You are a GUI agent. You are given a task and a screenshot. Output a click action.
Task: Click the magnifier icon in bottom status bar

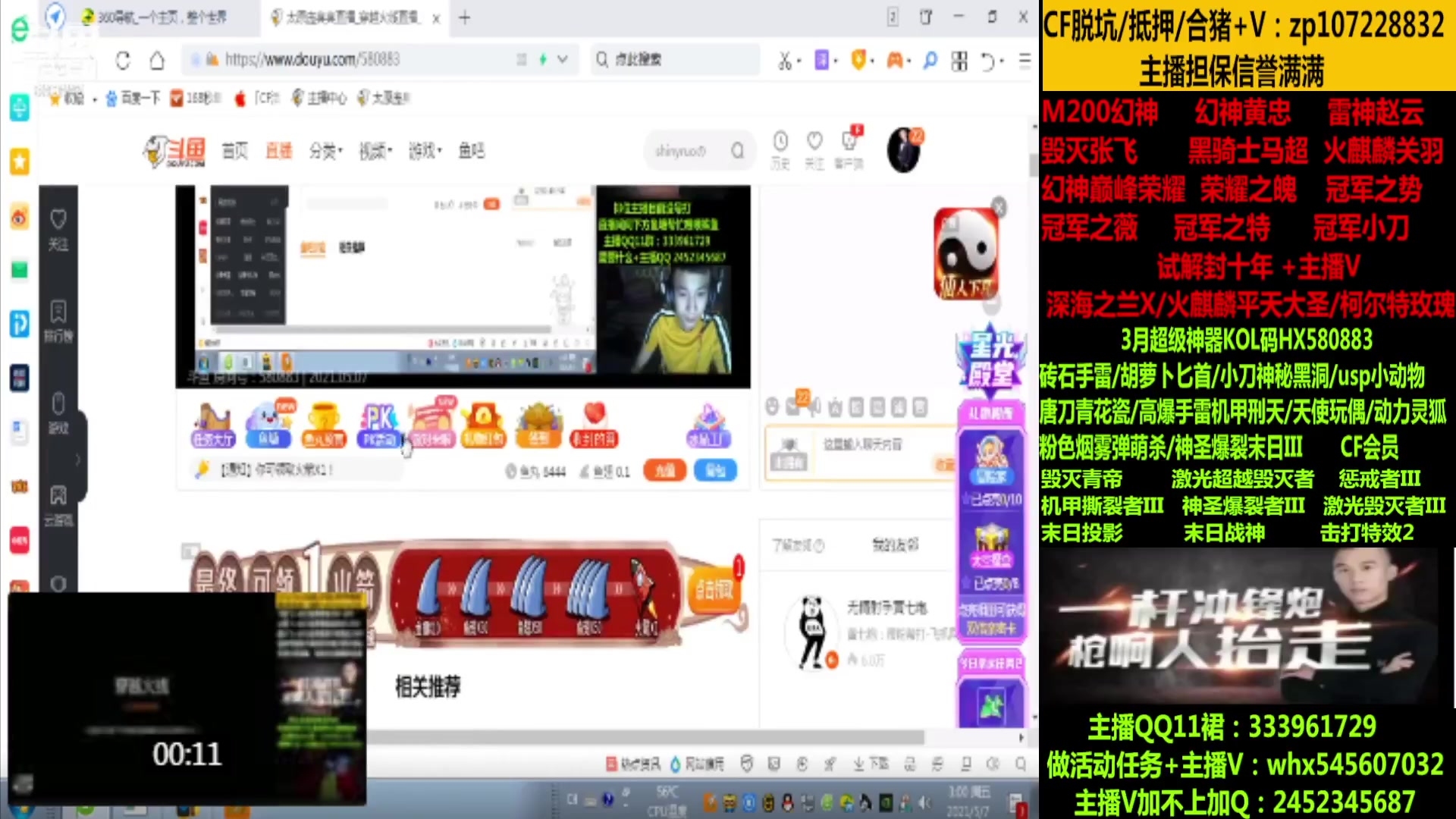click(1021, 764)
